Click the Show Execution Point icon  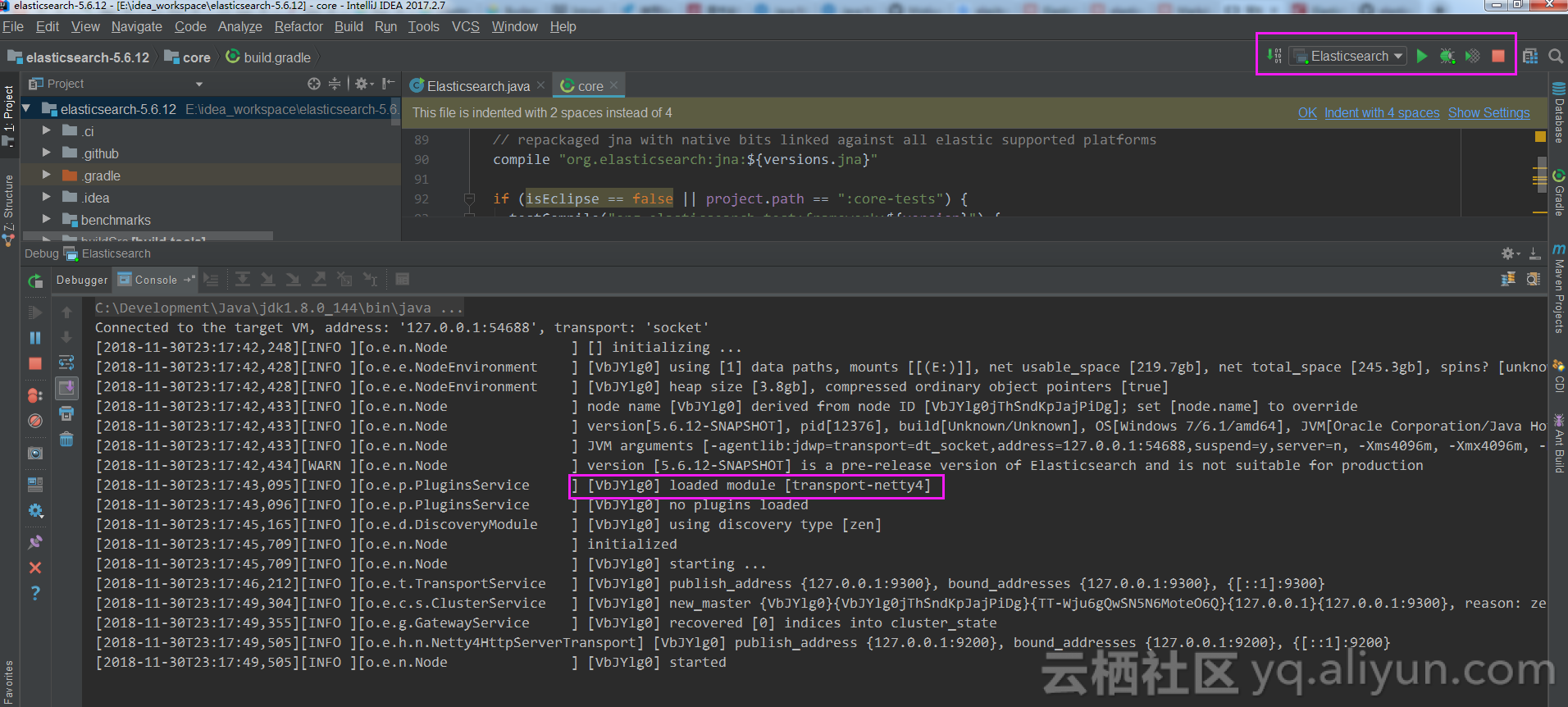pyautogui.click(x=211, y=280)
